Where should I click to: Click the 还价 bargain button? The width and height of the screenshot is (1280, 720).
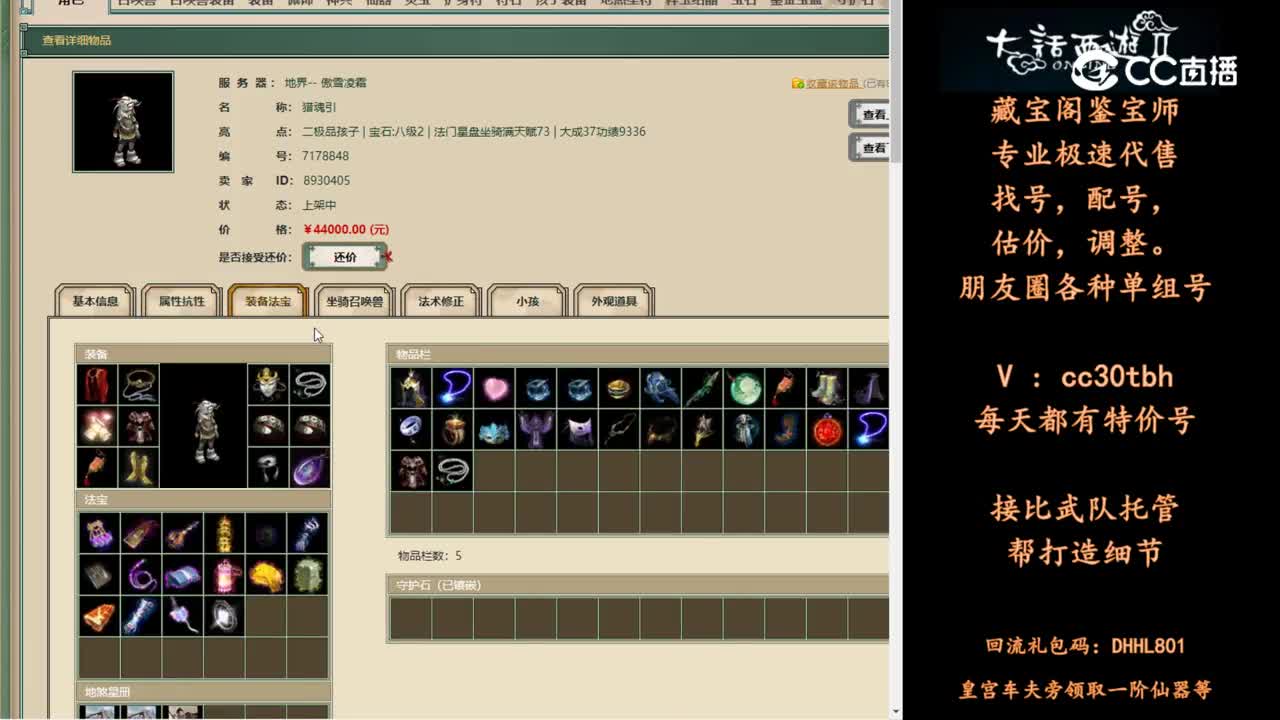click(x=345, y=257)
